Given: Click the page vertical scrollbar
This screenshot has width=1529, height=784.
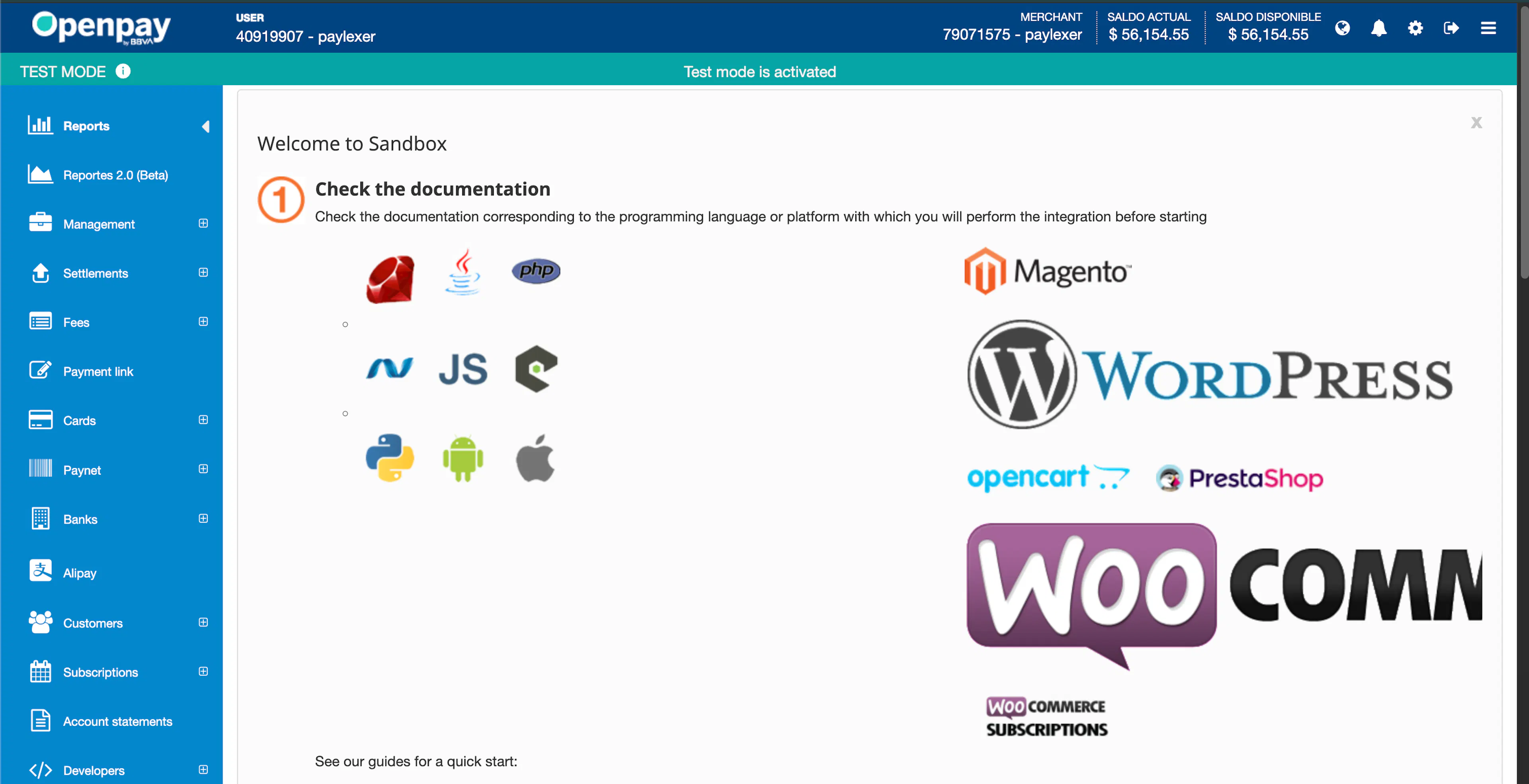Looking at the screenshot, I should click(x=1524, y=142).
